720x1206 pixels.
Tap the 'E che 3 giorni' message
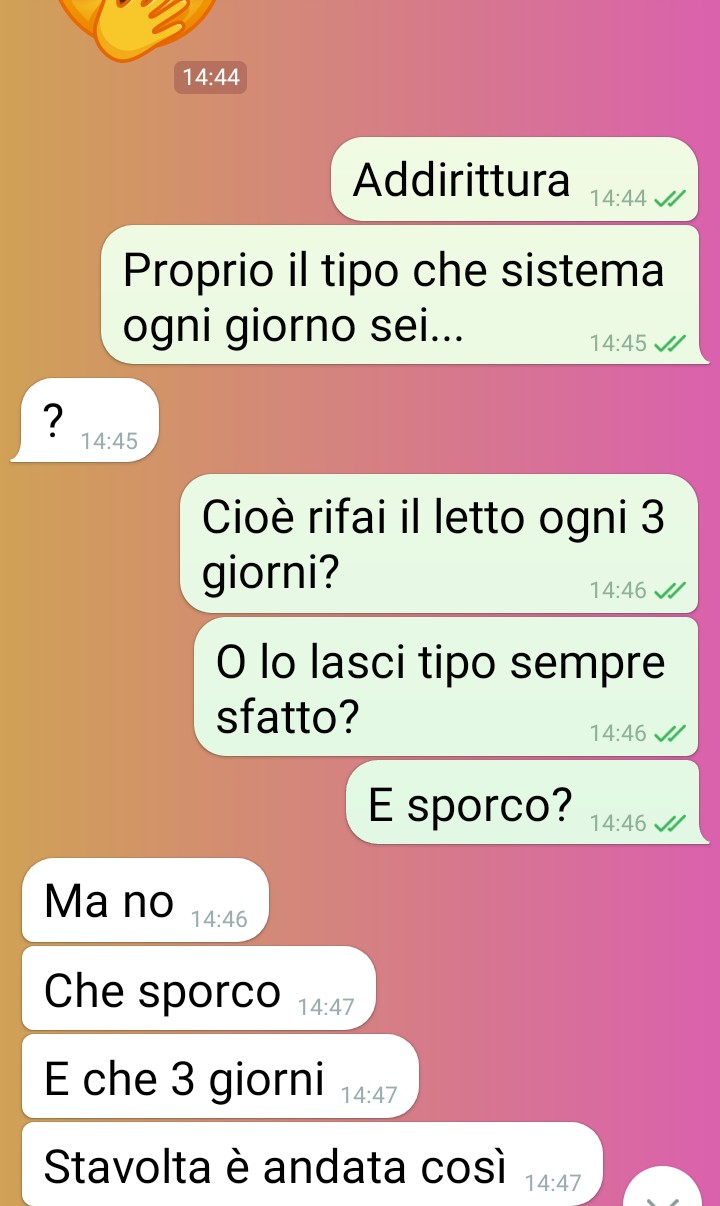(220, 1076)
